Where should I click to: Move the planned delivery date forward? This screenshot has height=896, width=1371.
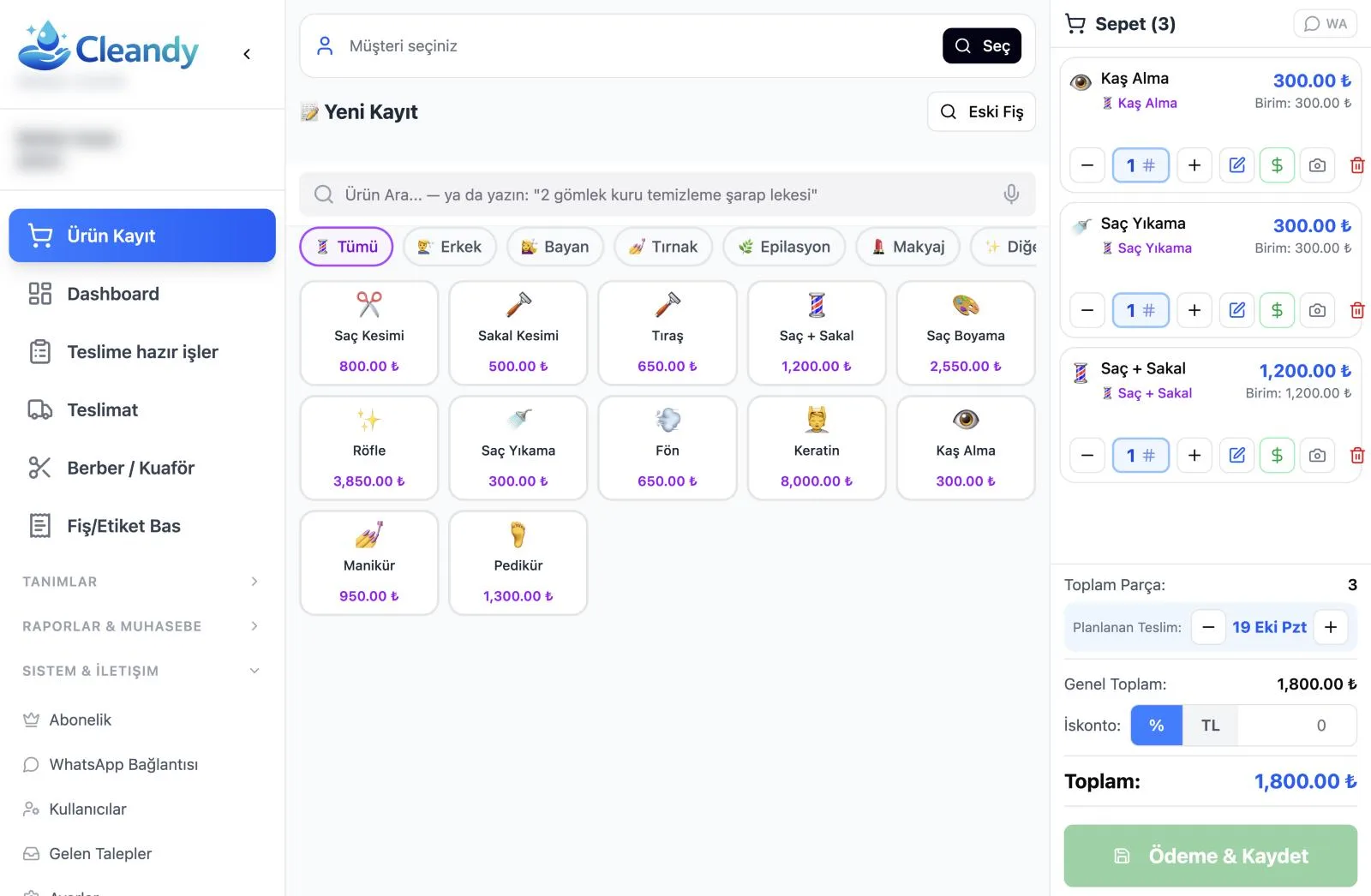coord(1331,627)
